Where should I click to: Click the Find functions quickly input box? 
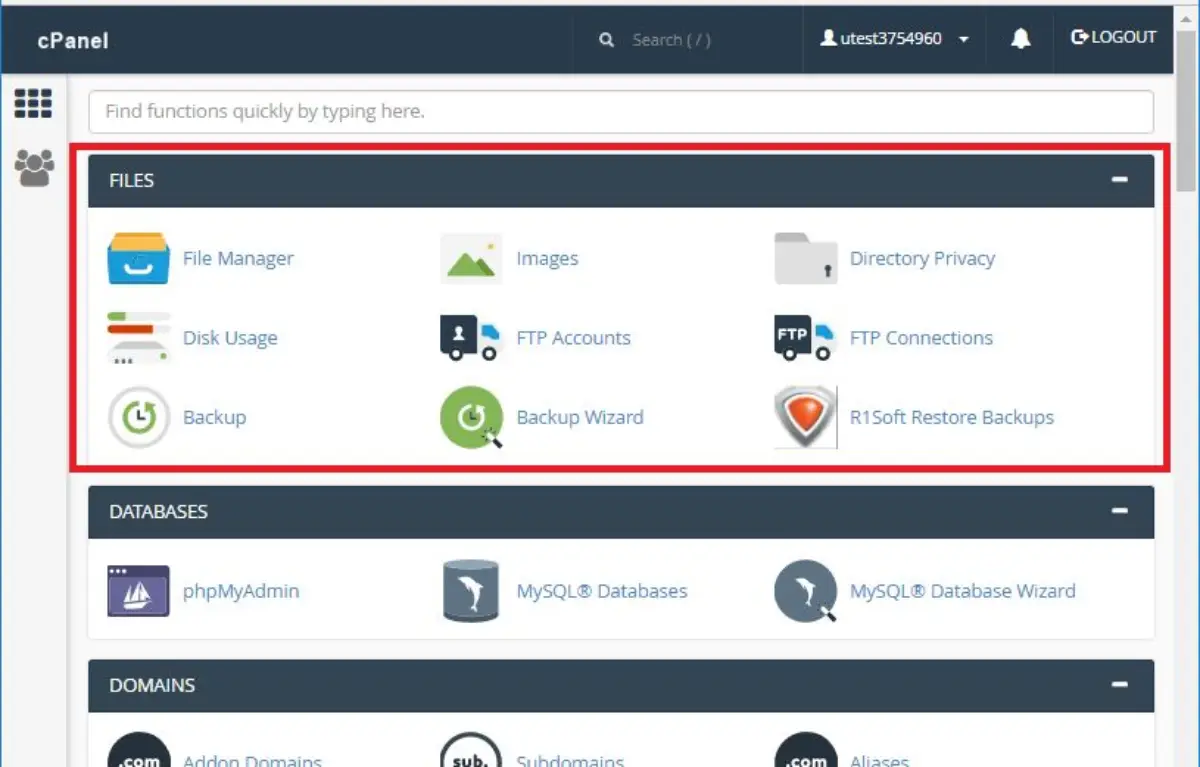tap(621, 112)
